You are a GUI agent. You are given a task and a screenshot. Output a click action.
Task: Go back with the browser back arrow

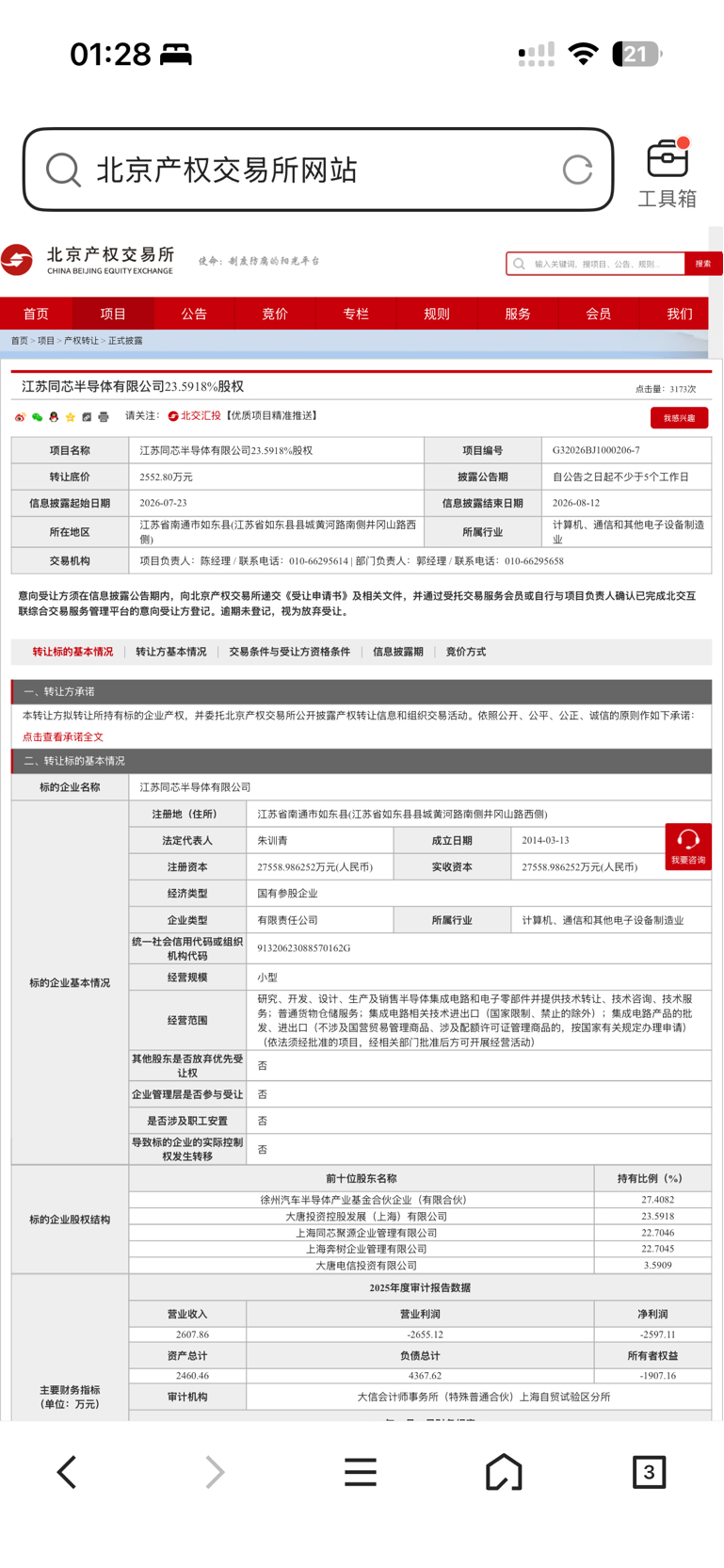67,1472
